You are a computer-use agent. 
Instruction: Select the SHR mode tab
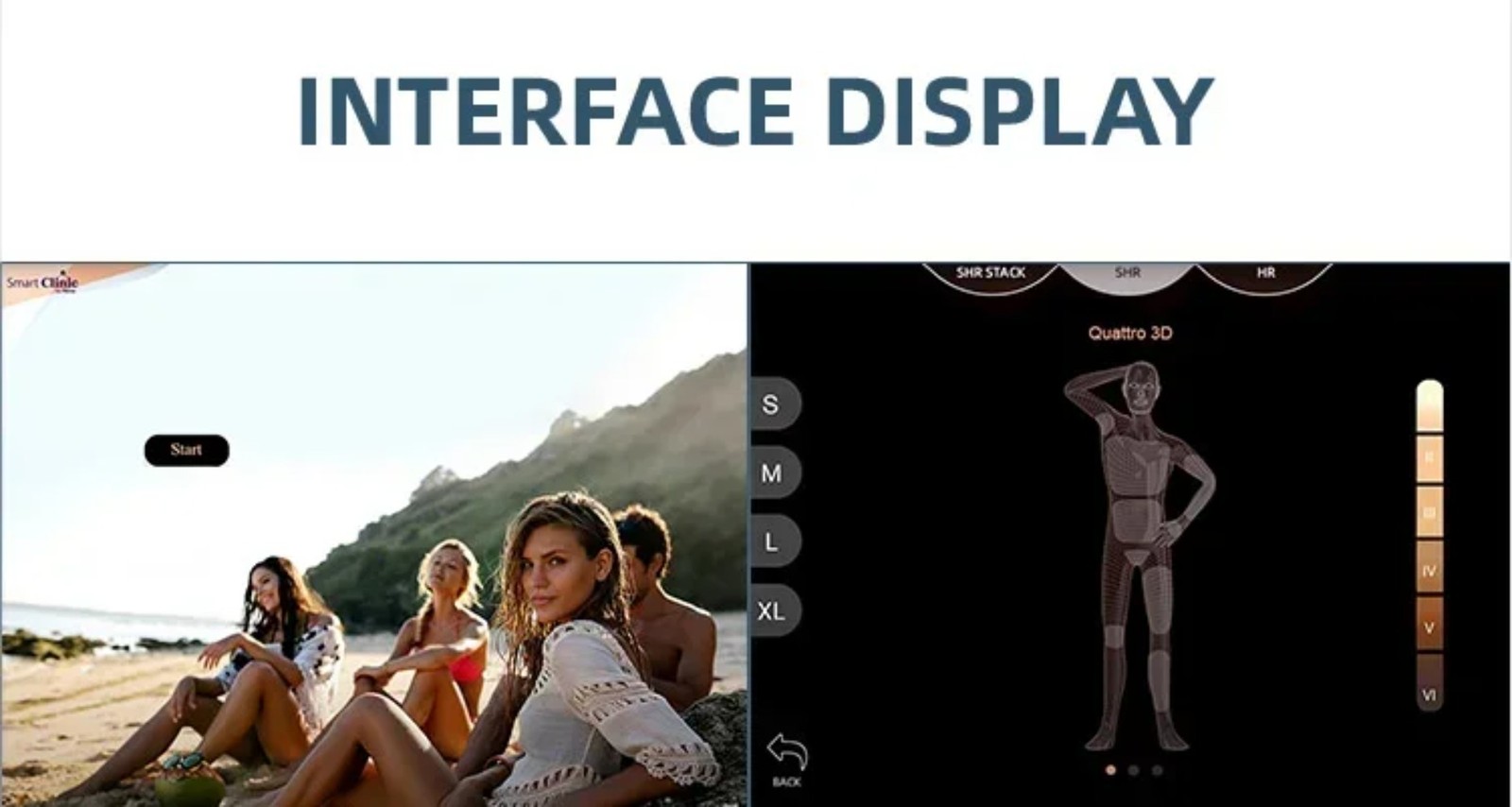1127,274
